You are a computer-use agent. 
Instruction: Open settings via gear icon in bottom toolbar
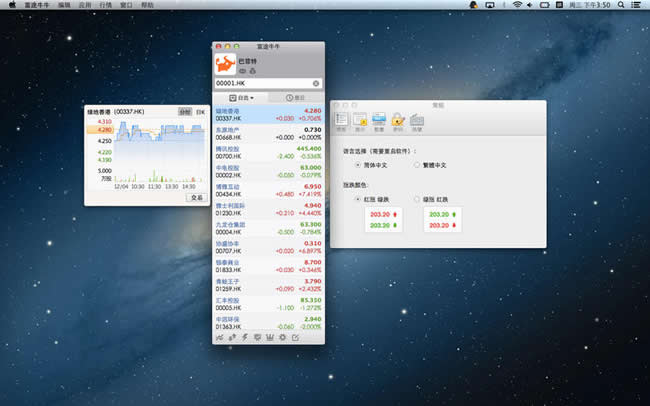pyautogui.click(x=283, y=338)
